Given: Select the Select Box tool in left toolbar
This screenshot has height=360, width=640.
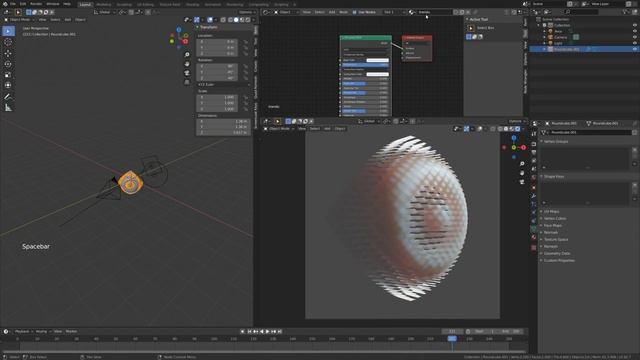Looking at the screenshot, I should click(x=8, y=31).
